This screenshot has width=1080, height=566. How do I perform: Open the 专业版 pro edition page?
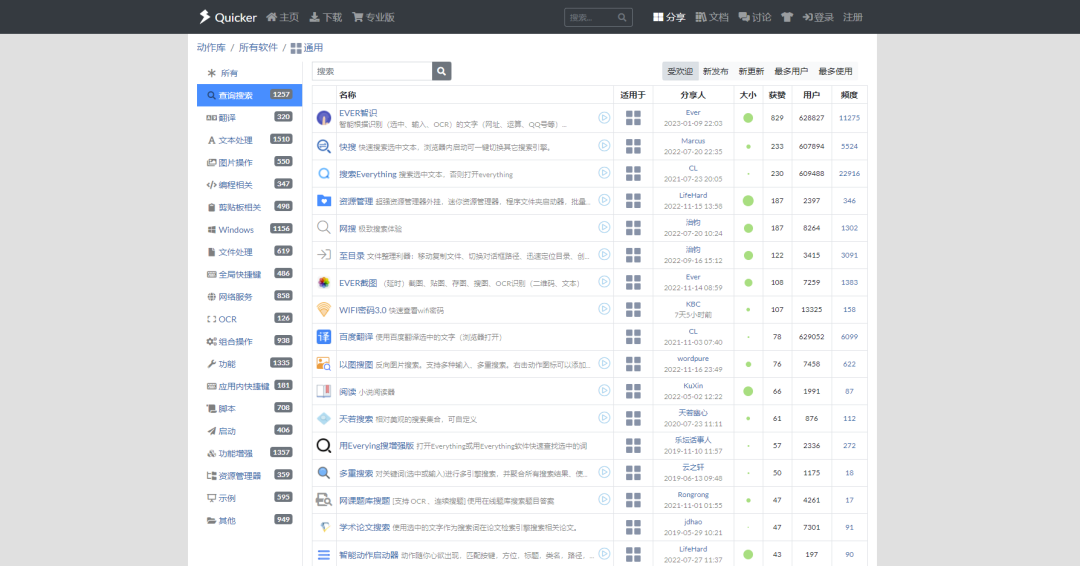tap(373, 17)
